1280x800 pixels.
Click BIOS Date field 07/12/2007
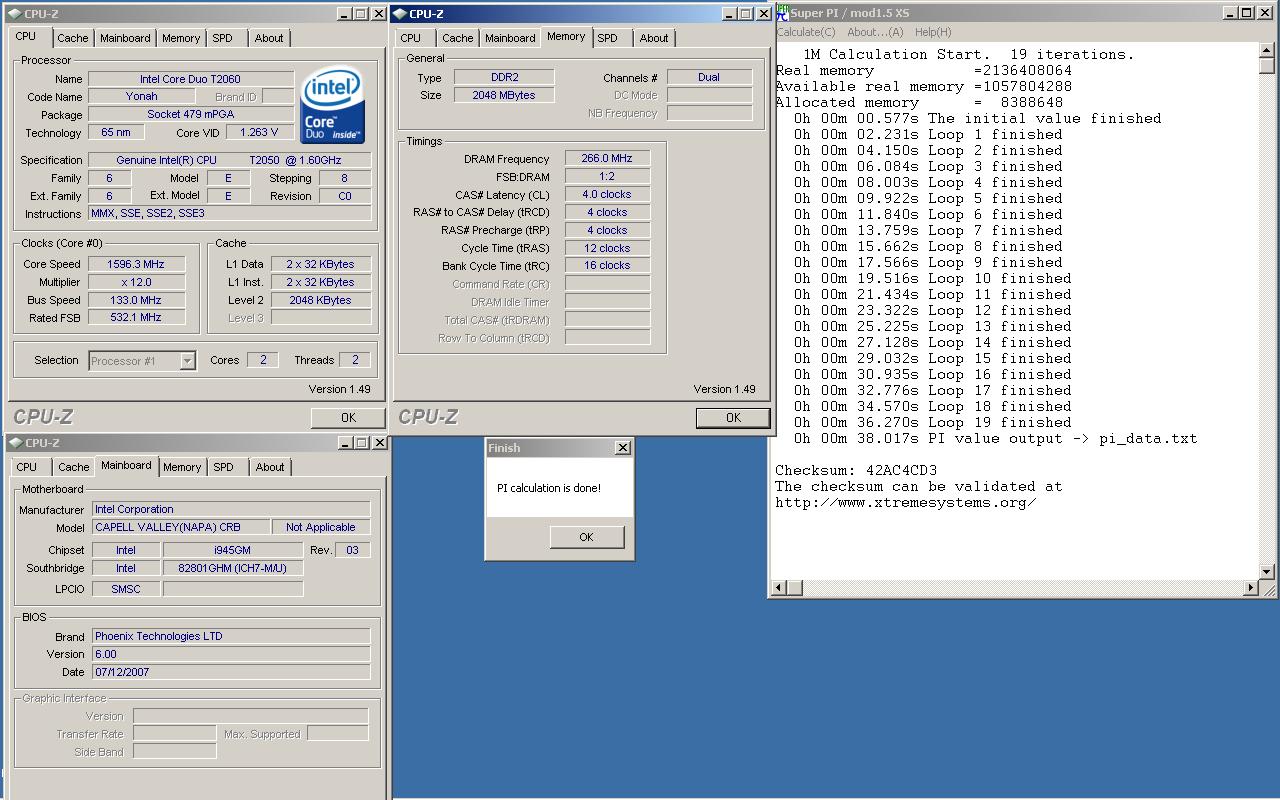click(x=231, y=672)
